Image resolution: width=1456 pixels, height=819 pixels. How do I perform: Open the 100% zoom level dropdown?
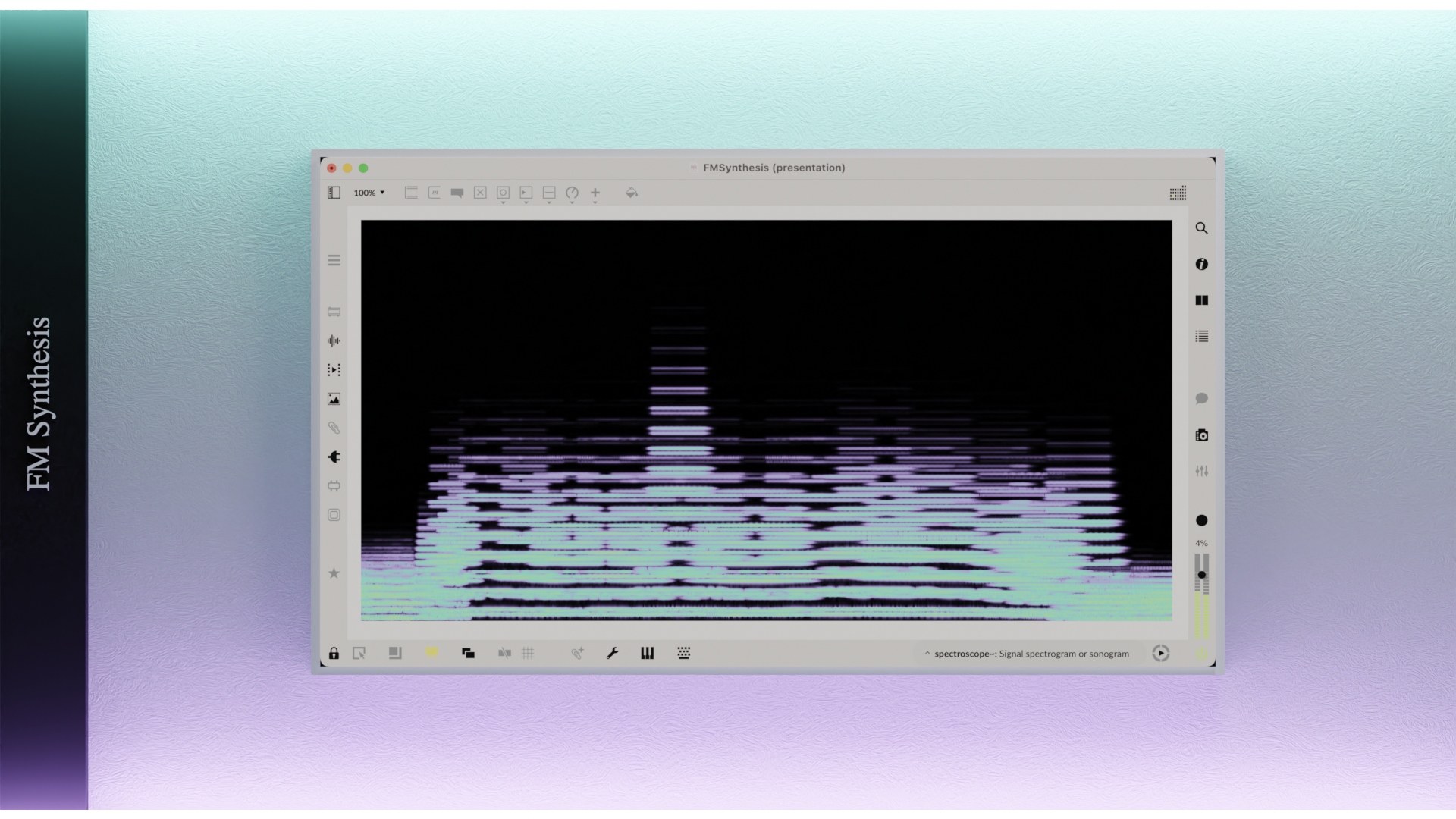pyautogui.click(x=369, y=193)
